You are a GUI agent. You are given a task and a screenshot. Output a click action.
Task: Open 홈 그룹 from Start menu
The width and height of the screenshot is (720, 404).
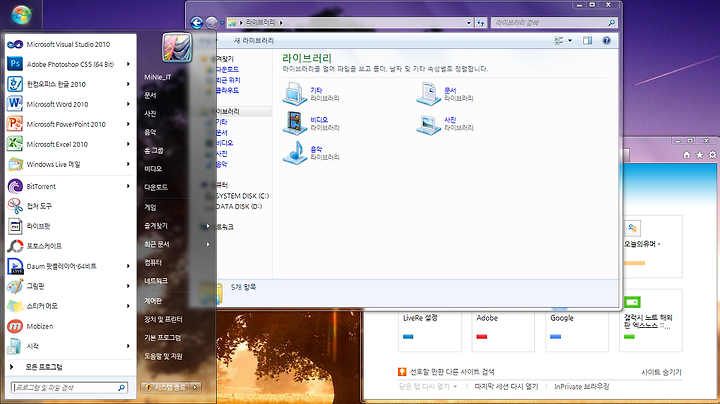coord(154,151)
